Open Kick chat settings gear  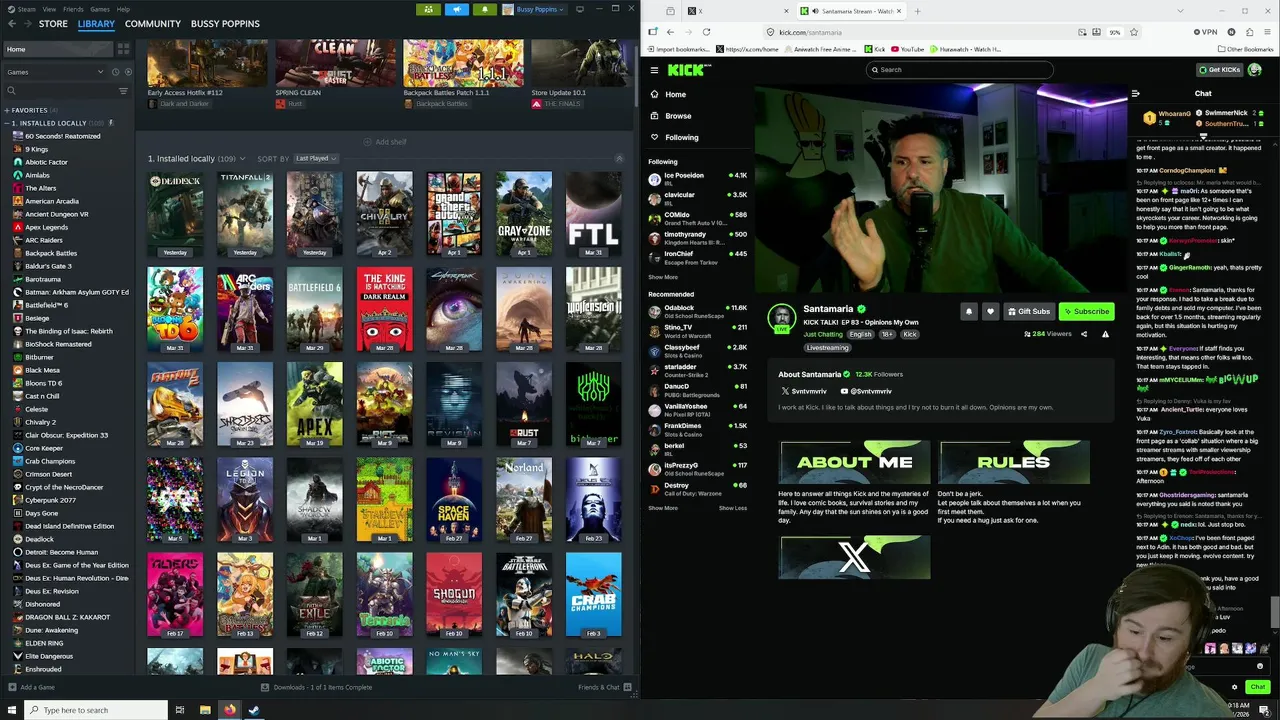pyautogui.click(x=1234, y=687)
